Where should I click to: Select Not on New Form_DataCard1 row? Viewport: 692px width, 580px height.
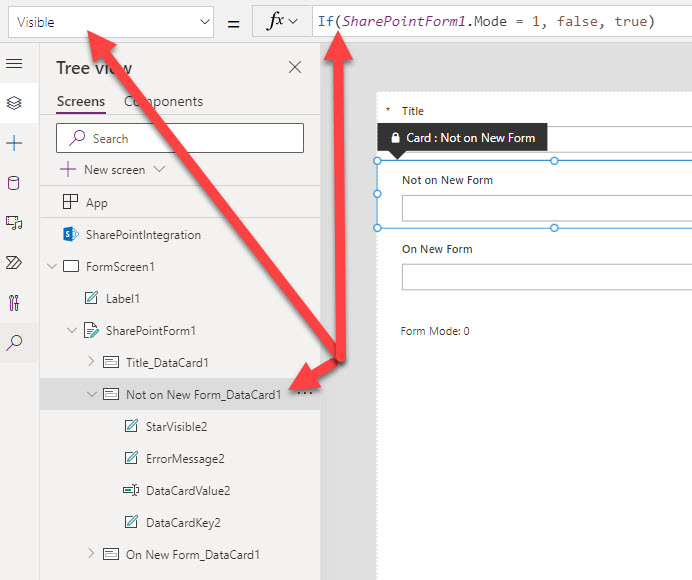(180, 394)
